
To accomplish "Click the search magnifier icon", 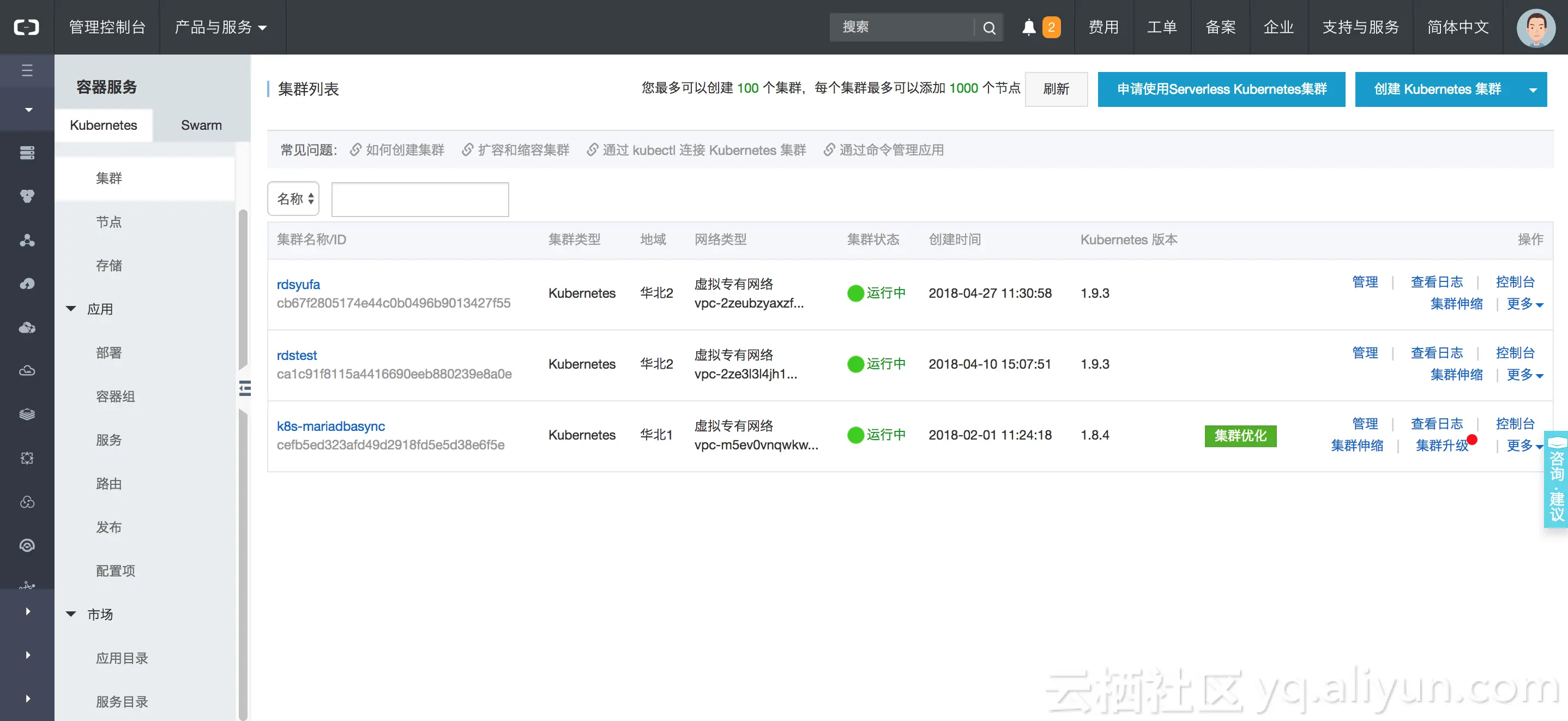I will (989, 27).
